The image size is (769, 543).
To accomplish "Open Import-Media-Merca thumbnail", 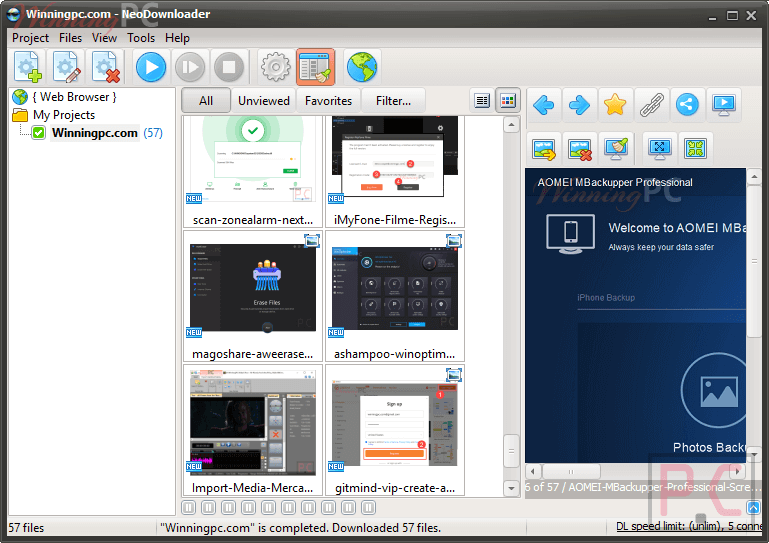I will [253, 430].
